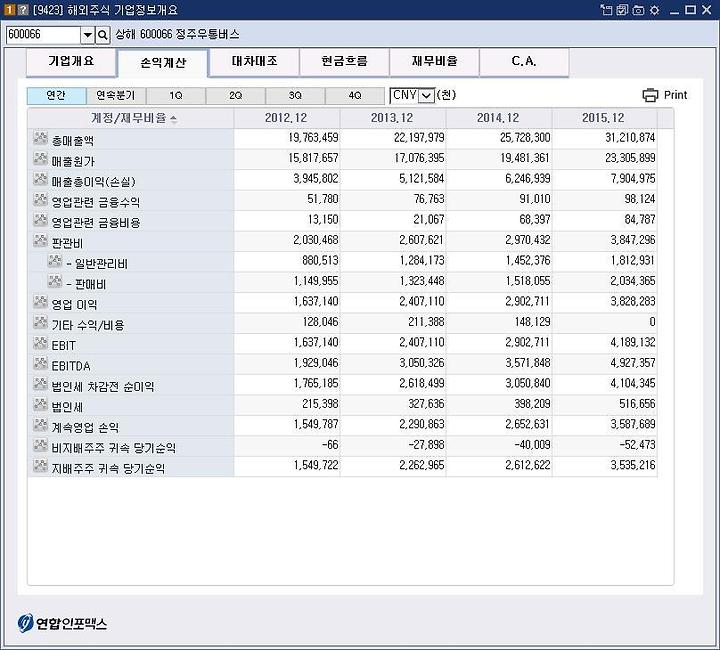720x650 pixels.
Task: Switch to the 대차대조 tab
Action: pyautogui.click(x=254, y=62)
